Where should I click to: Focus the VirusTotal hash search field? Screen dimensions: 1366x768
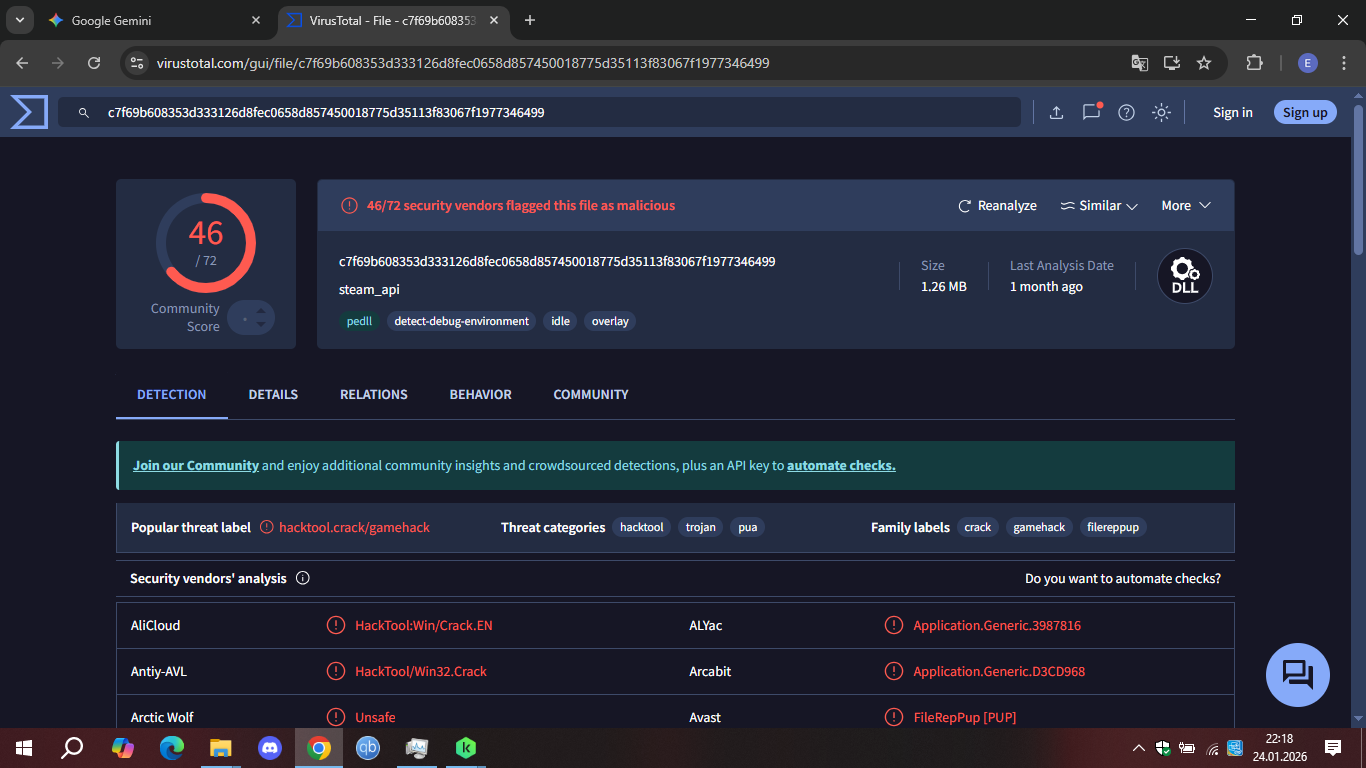pos(540,113)
